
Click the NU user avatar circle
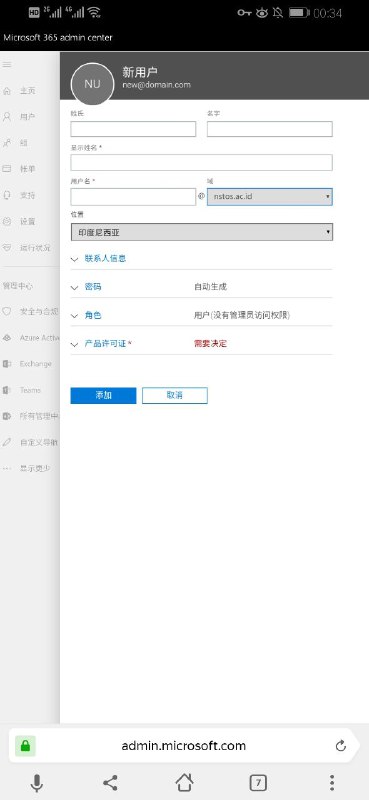point(92,84)
